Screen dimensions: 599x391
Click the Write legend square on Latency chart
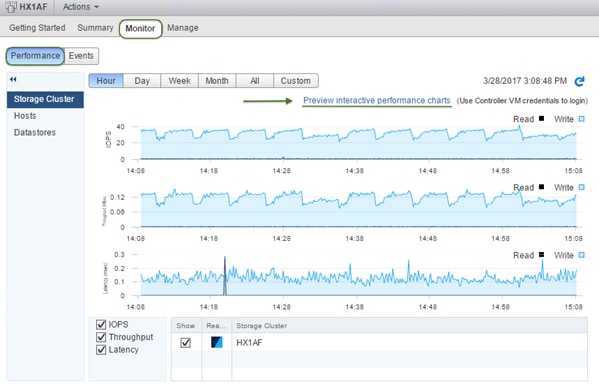click(x=581, y=255)
